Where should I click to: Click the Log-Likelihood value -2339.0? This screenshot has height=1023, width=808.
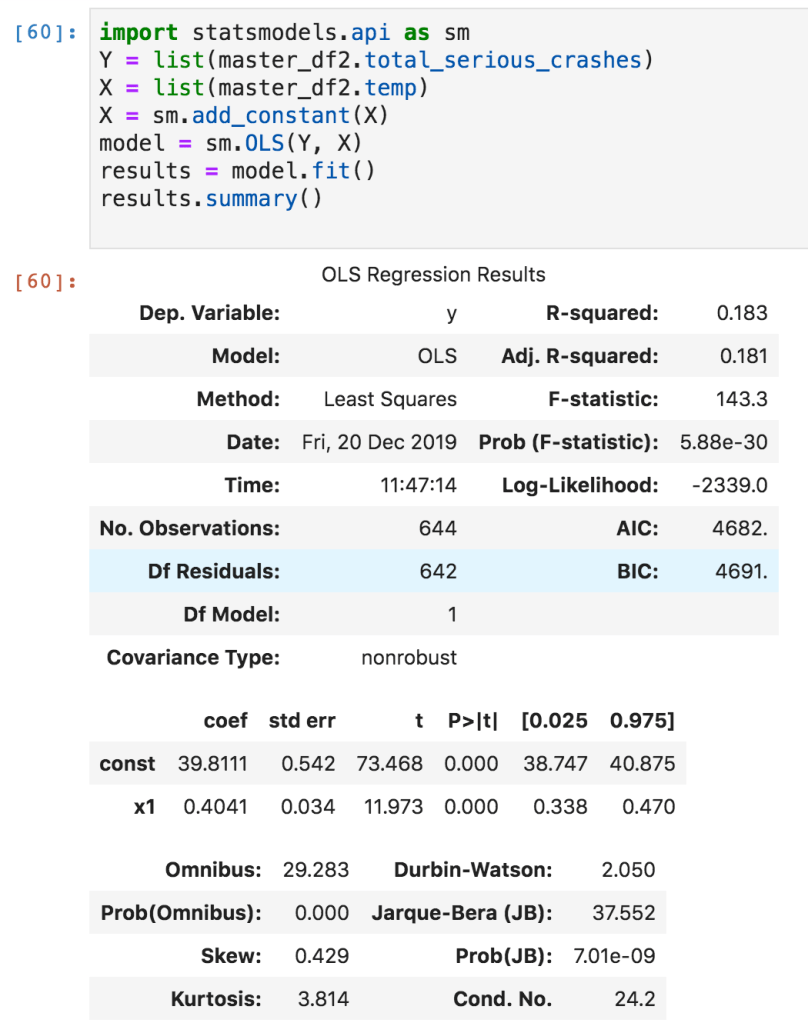point(730,485)
